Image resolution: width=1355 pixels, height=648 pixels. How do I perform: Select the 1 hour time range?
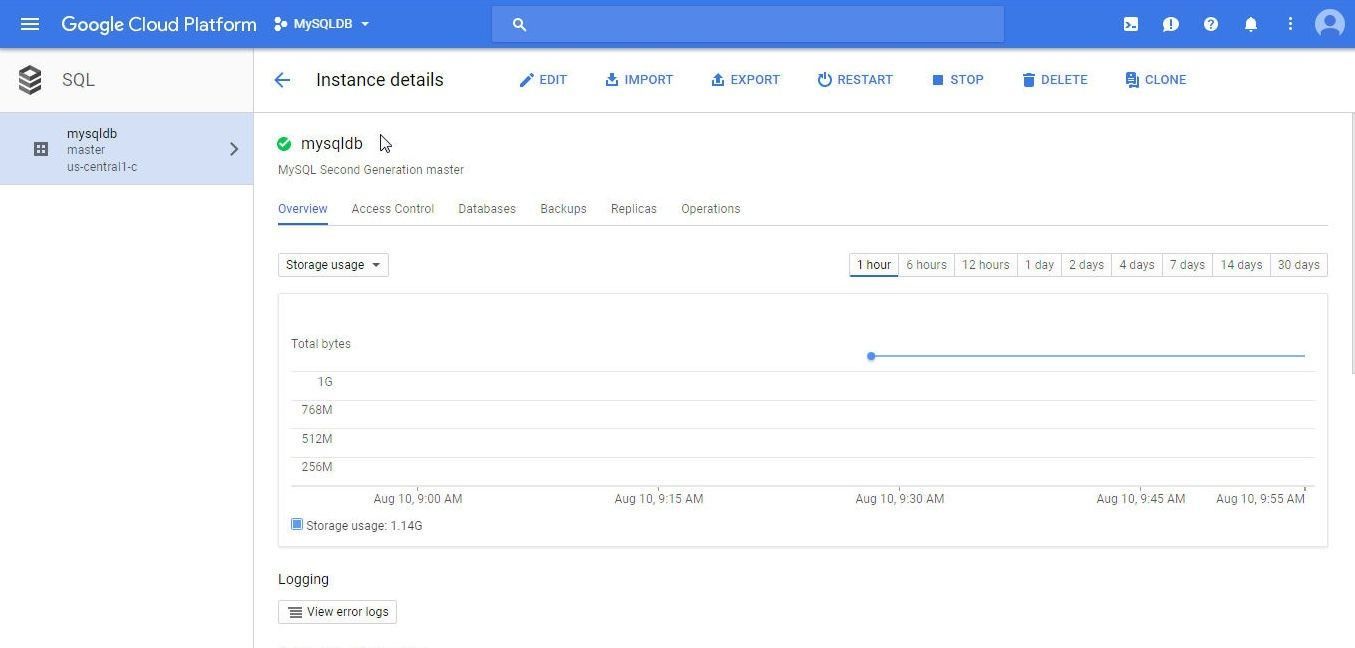point(874,265)
